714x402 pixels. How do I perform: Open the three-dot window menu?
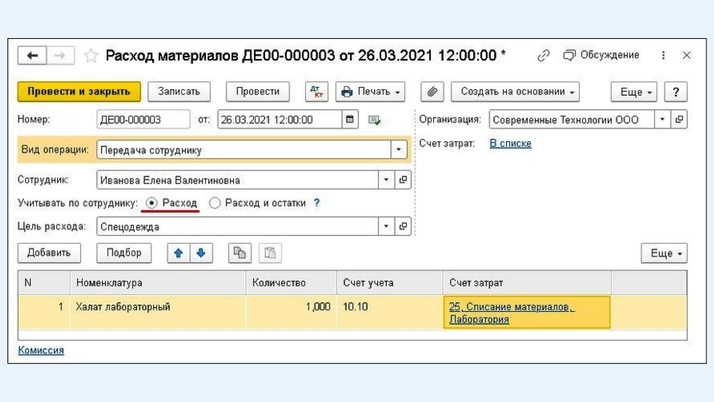click(x=663, y=55)
